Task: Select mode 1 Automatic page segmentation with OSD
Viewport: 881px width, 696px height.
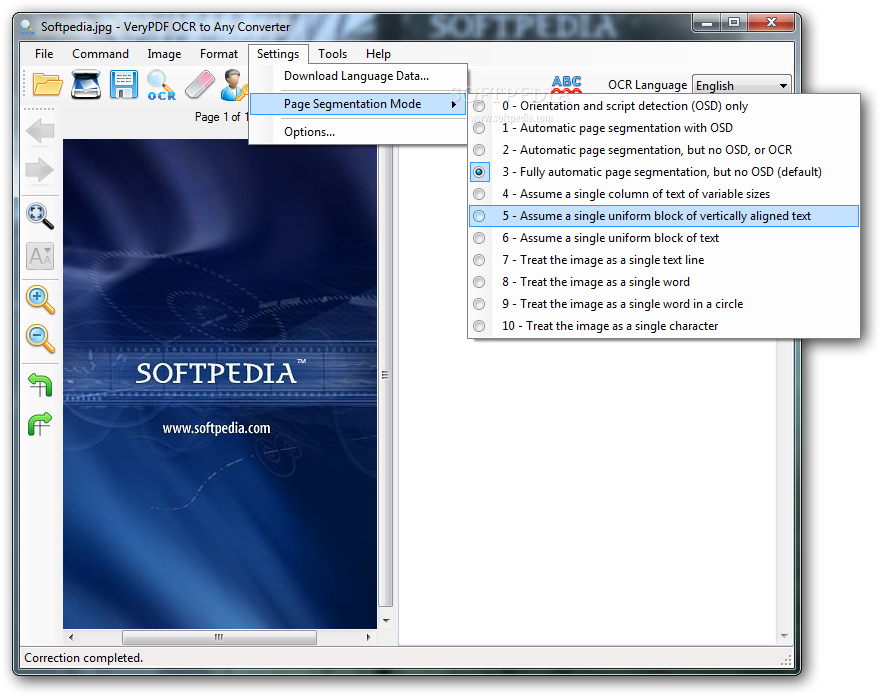Action: [x=664, y=128]
